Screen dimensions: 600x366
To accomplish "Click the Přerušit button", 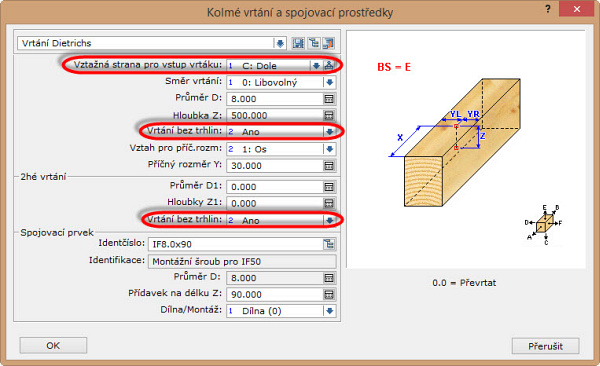I will coord(545,346).
